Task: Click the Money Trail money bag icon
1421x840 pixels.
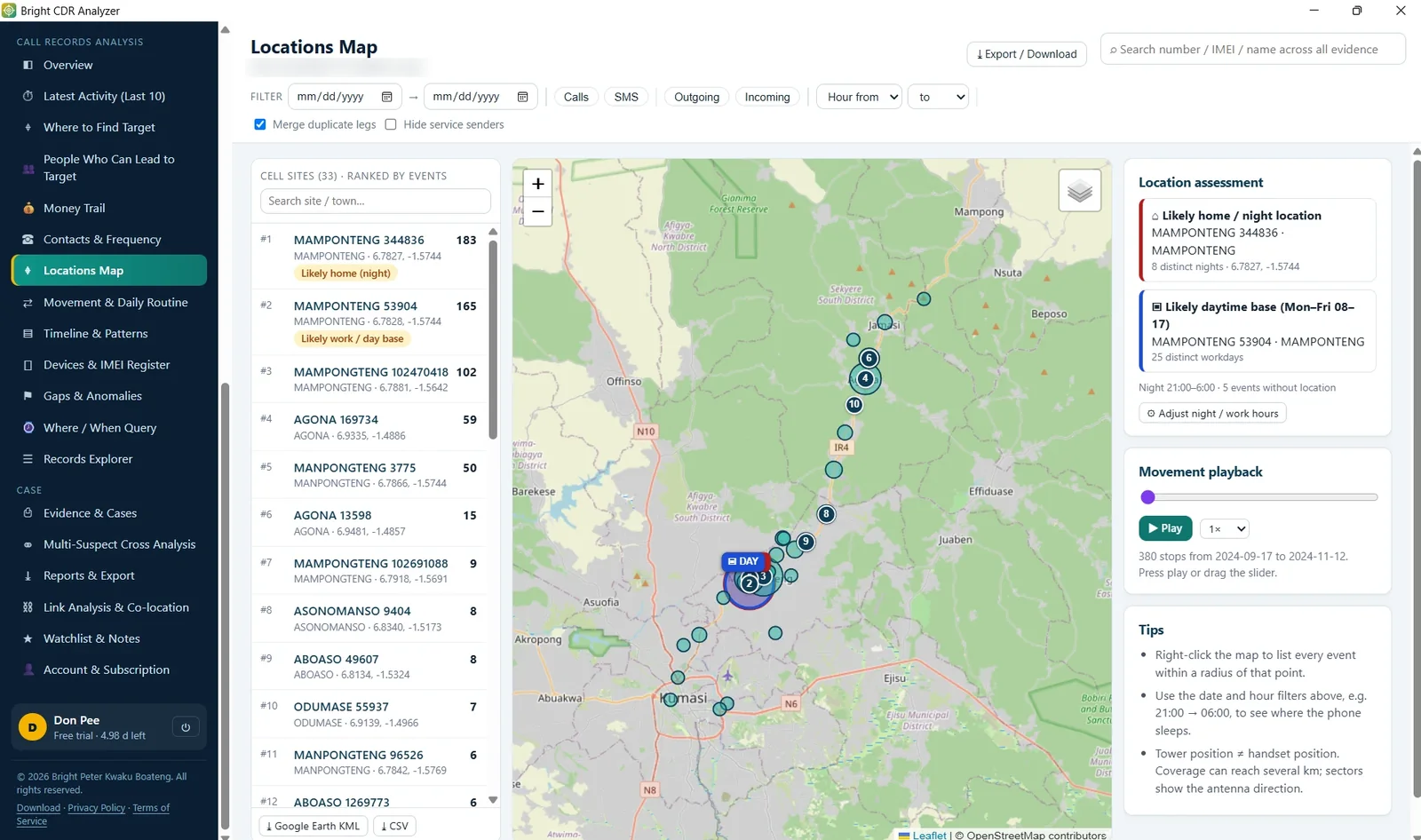Action: 28,208
